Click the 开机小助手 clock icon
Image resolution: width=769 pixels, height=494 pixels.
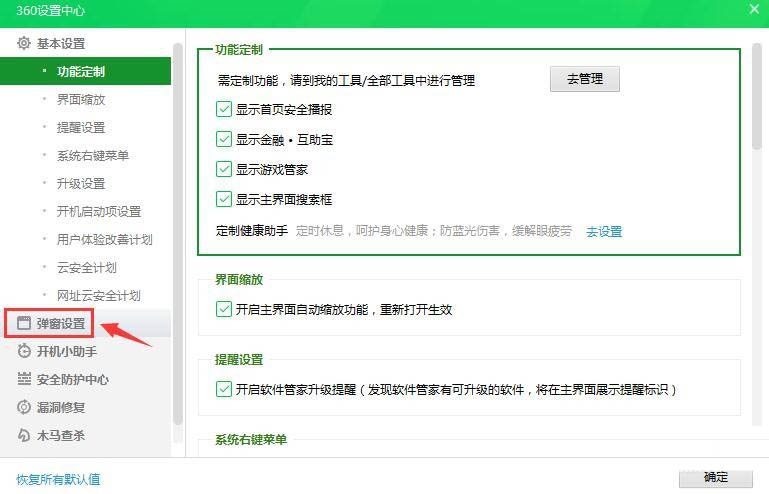click(24, 352)
